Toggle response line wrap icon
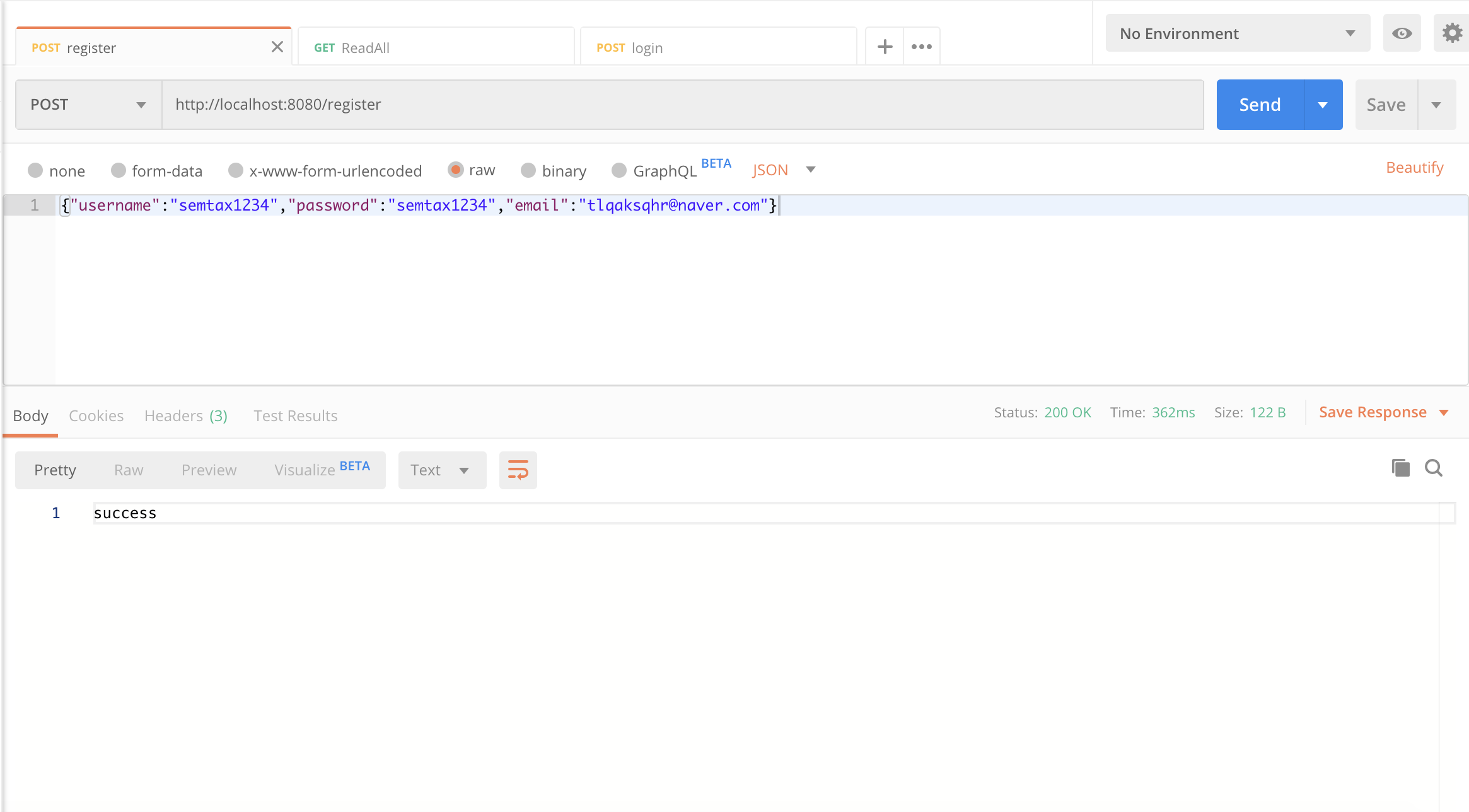The height and width of the screenshot is (812, 1469). pyautogui.click(x=518, y=470)
